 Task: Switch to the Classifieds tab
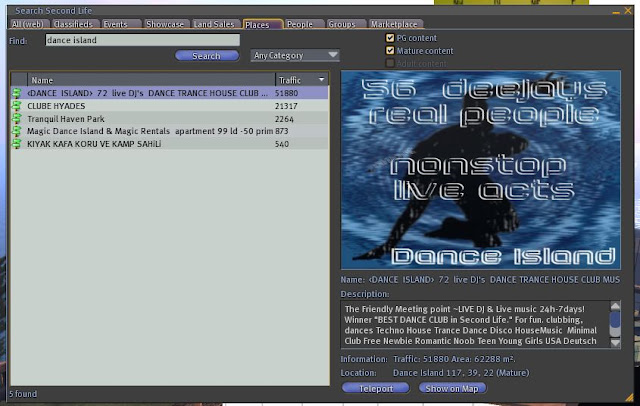(74, 24)
